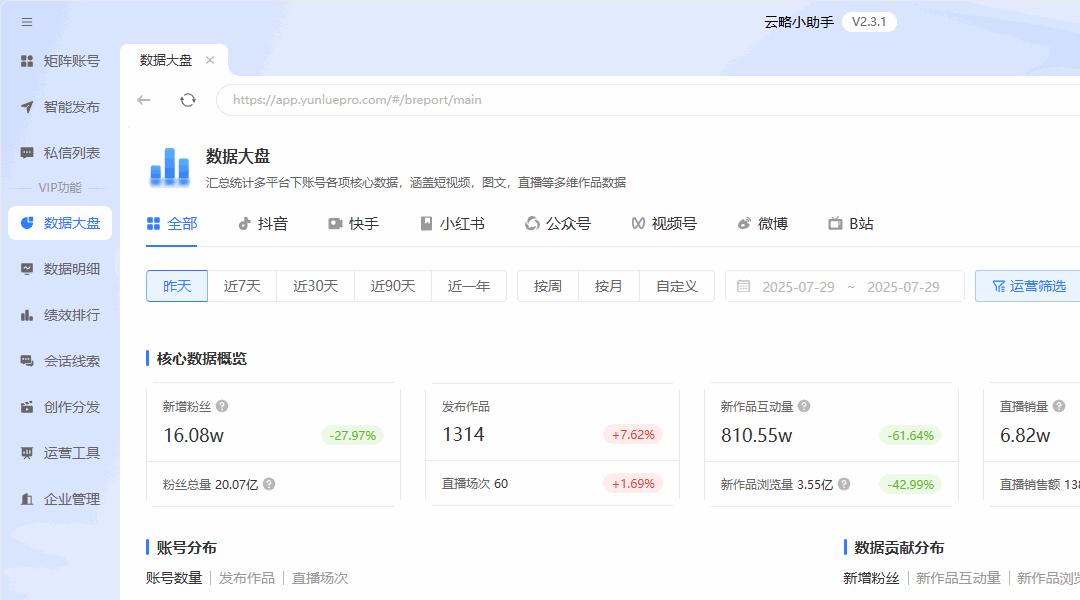Choose the 近7天 time range
The image size is (1080, 600).
(x=242, y=286)
